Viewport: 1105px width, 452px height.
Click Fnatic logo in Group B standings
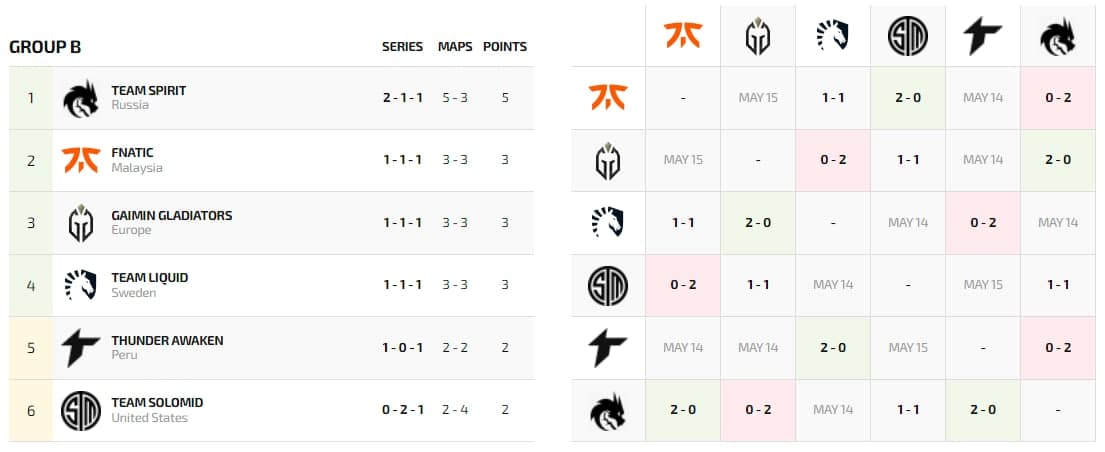click(80, 160)
